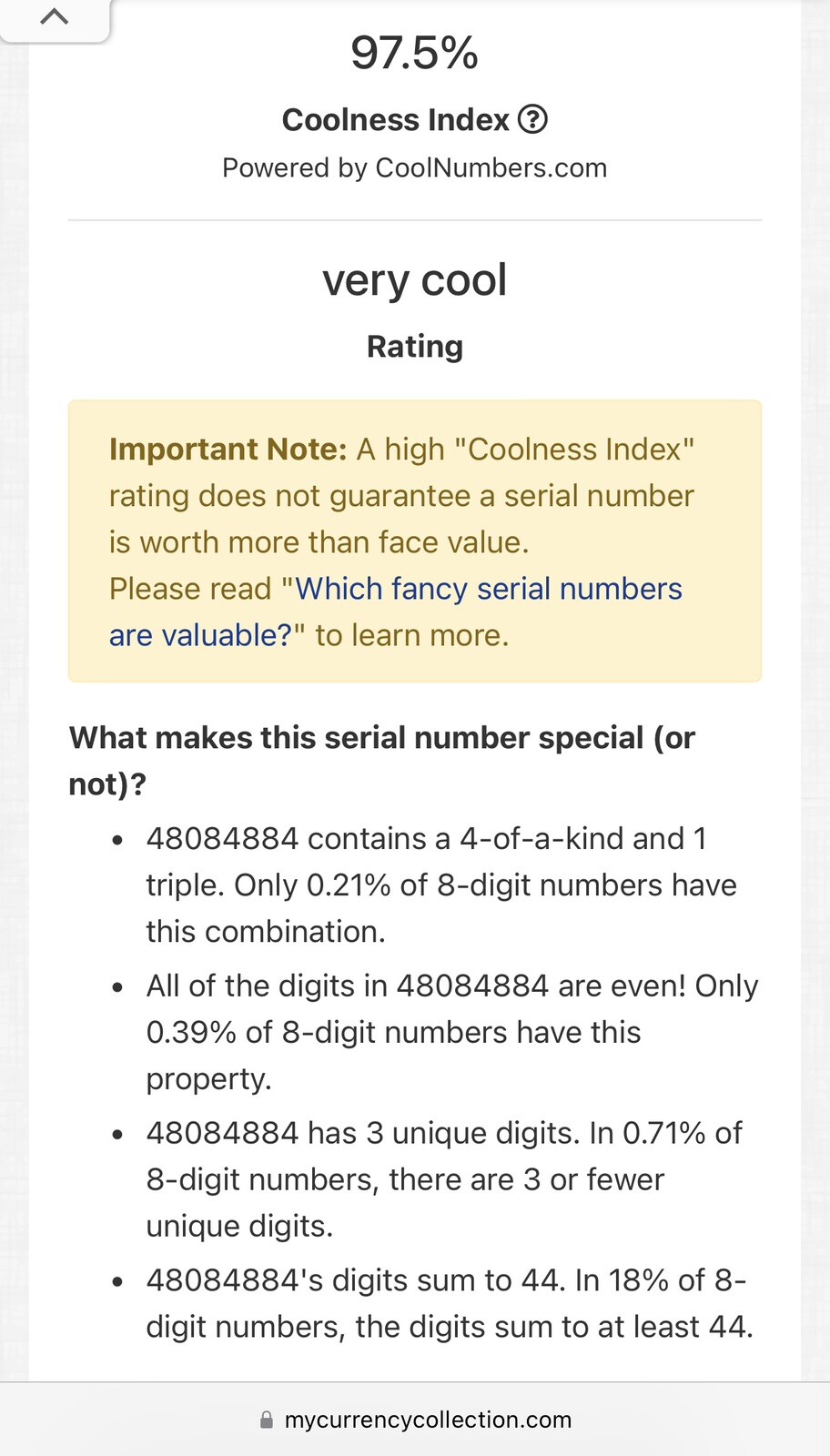
Task: Tap the "very cool" rating result
Action: (x=415, y=279)
